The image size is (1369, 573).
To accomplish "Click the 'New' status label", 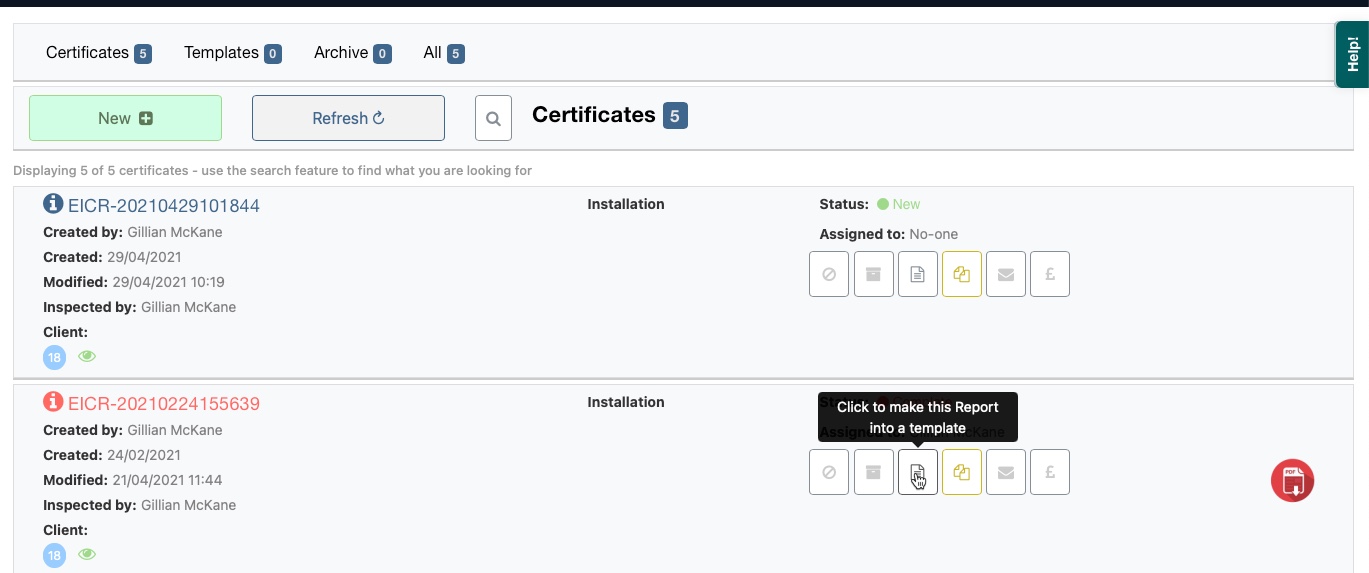I will tap(906, 204).
